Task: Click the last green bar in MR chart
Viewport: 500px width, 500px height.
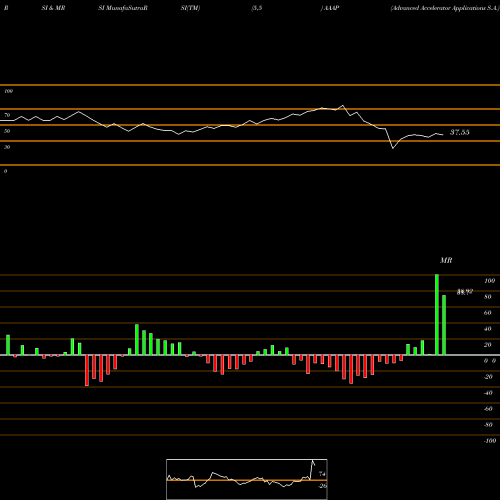Action: 444,325
